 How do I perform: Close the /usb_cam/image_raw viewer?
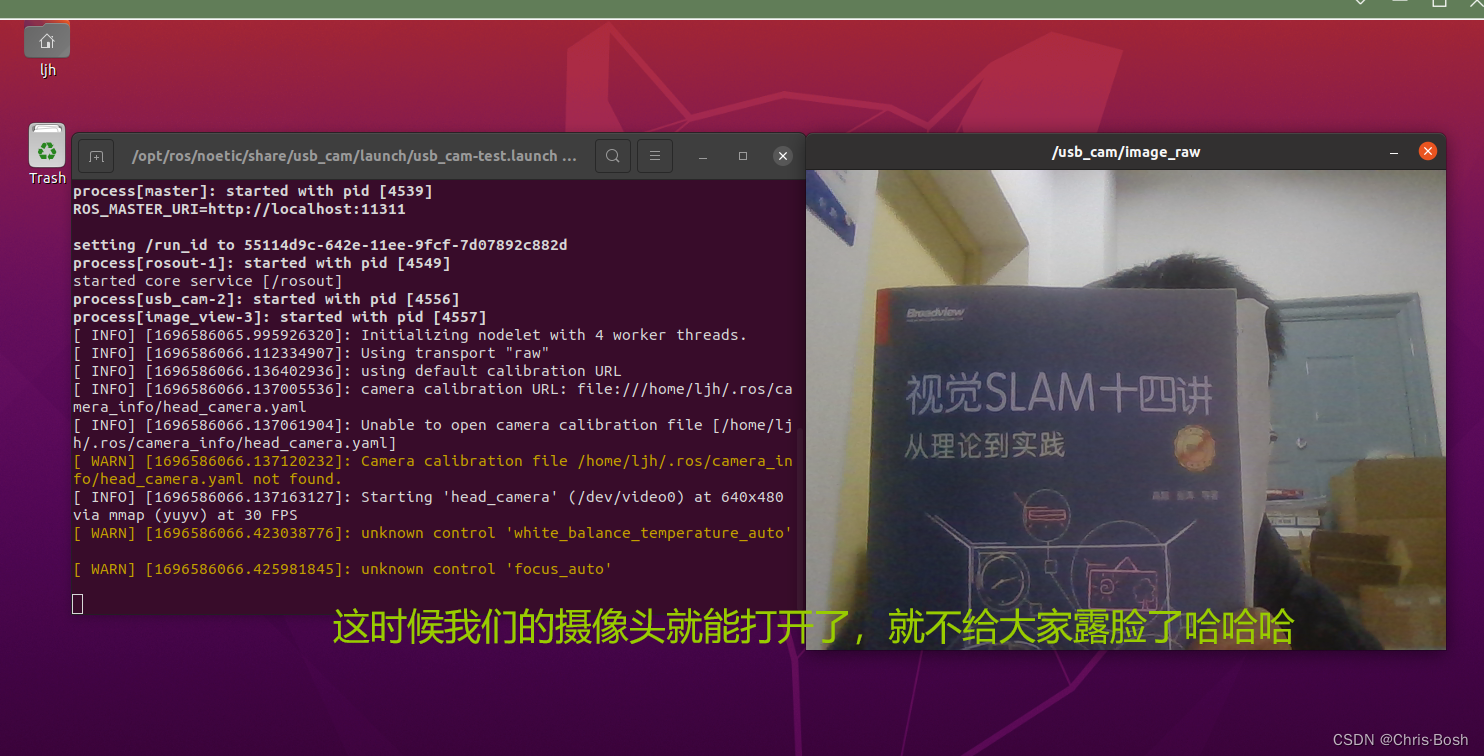[x=1427, y=151]
